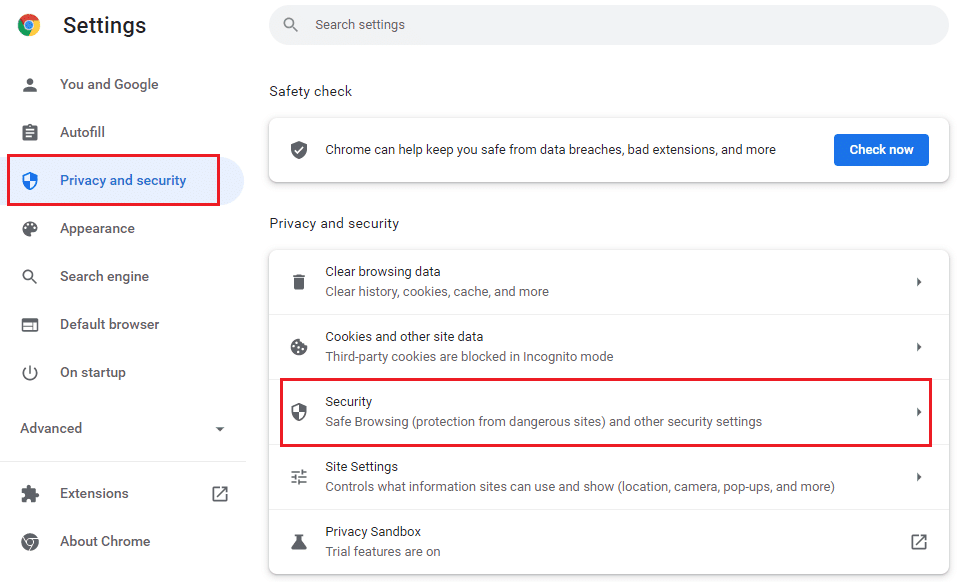
Task: Open the On startup section
Action: point(93,373)
